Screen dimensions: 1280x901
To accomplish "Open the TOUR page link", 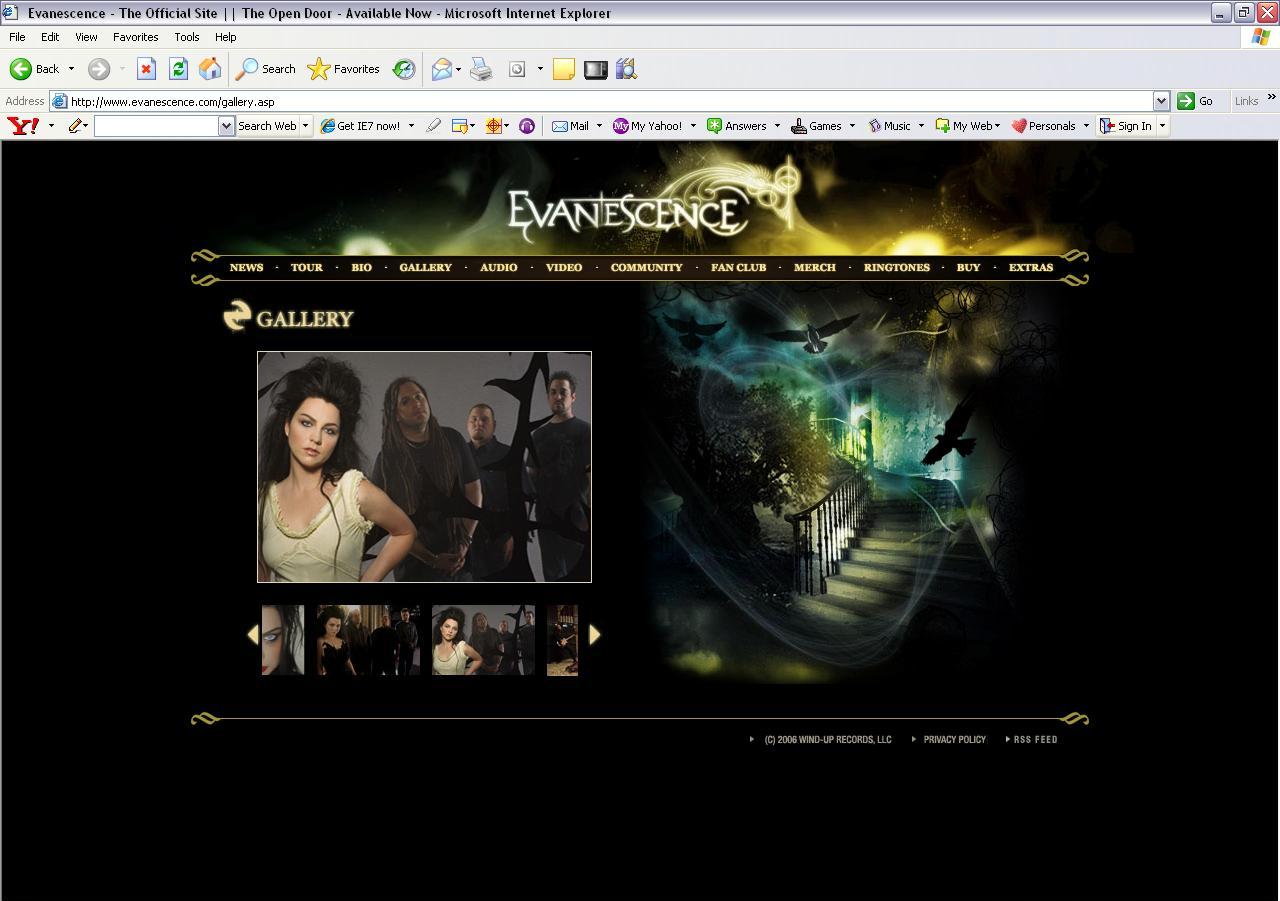I will [x=307, y=268].
